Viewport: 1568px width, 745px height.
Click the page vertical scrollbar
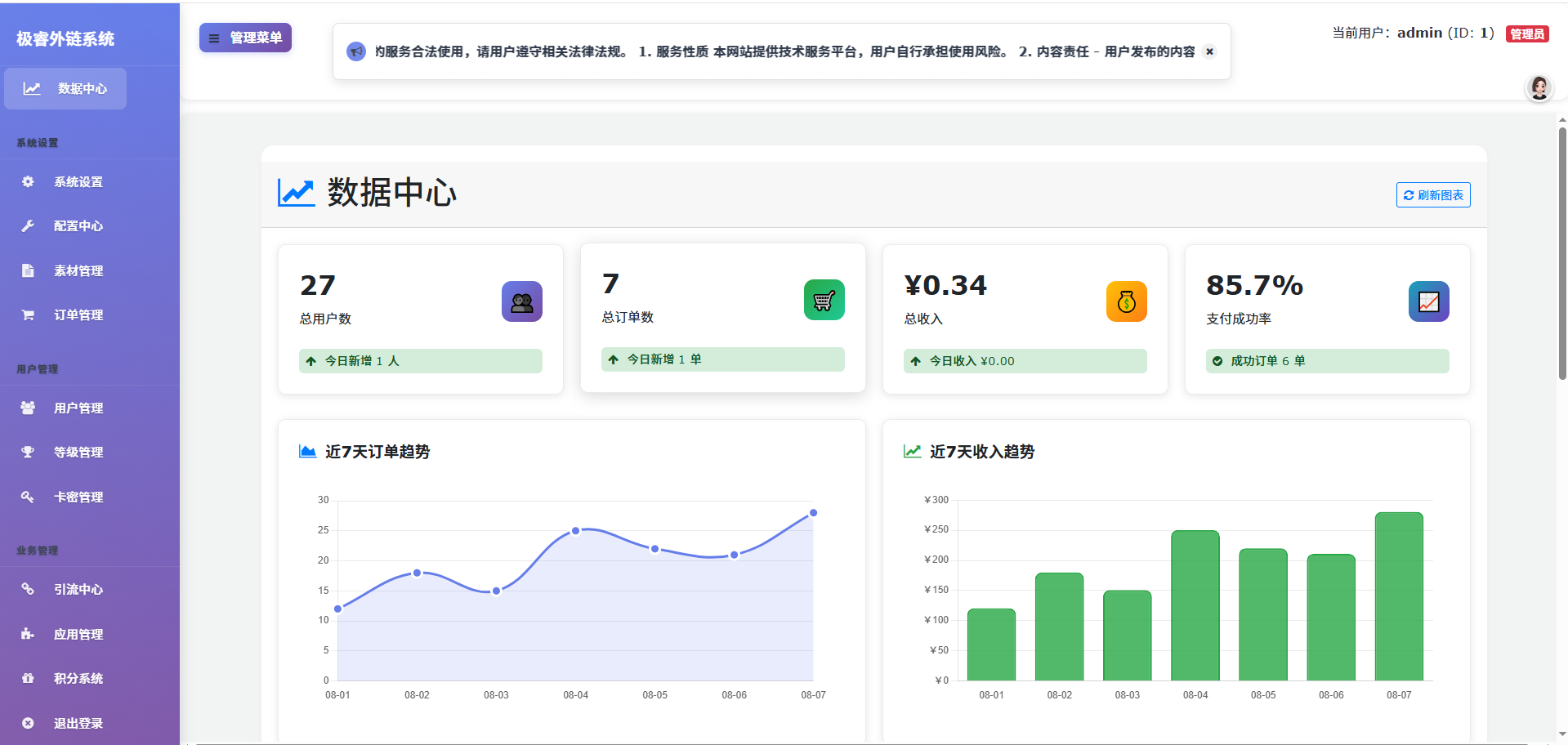tap(1562, 253)
